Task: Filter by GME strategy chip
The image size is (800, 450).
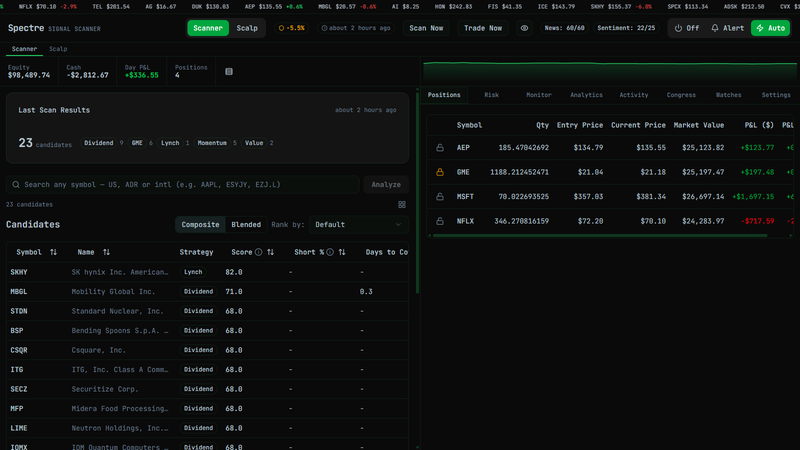Action: coord(137,143)
